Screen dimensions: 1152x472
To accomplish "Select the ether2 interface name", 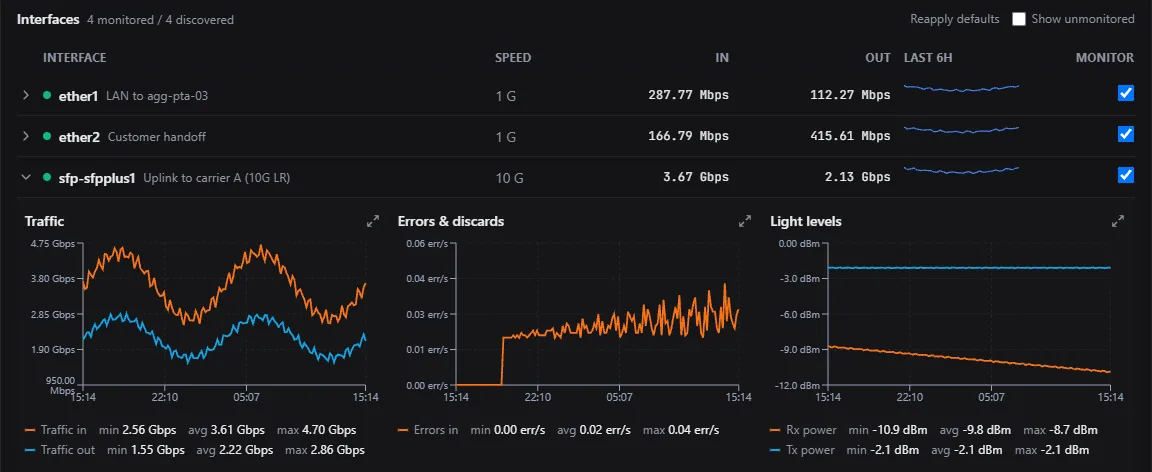I will coord(79,137).
